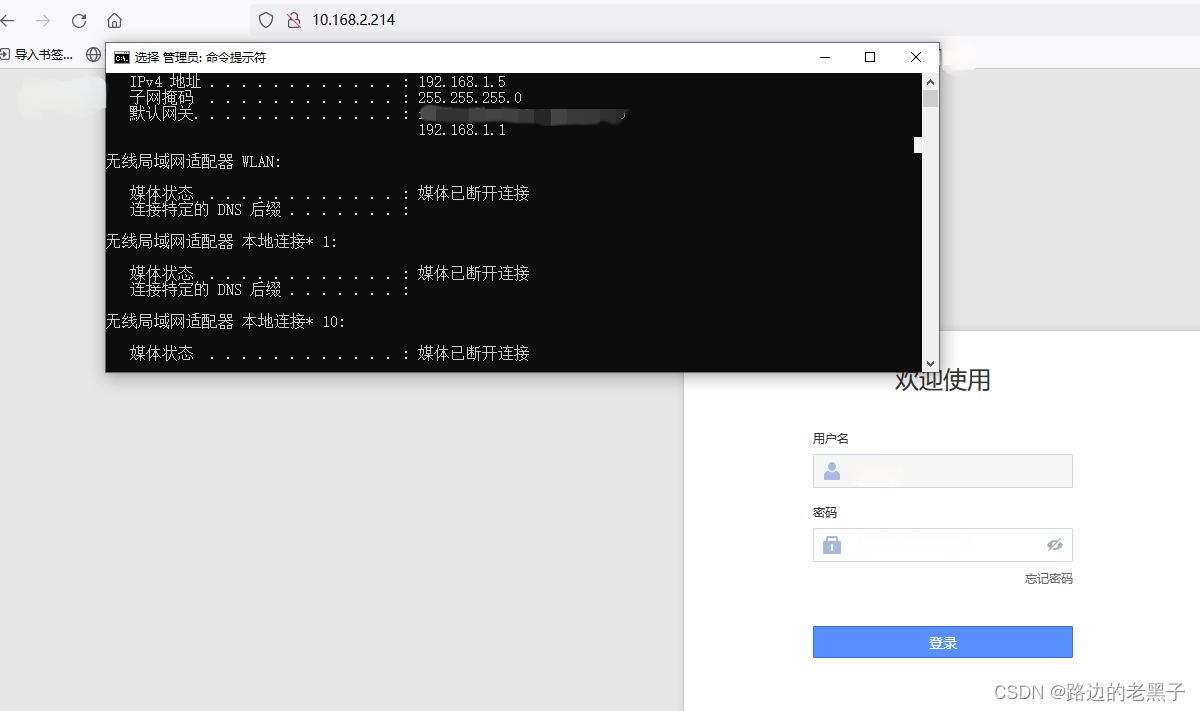This screenshot has width=1200, height=711.
Task: Click the insecure connection lock icon
Action: click(294, 20)
